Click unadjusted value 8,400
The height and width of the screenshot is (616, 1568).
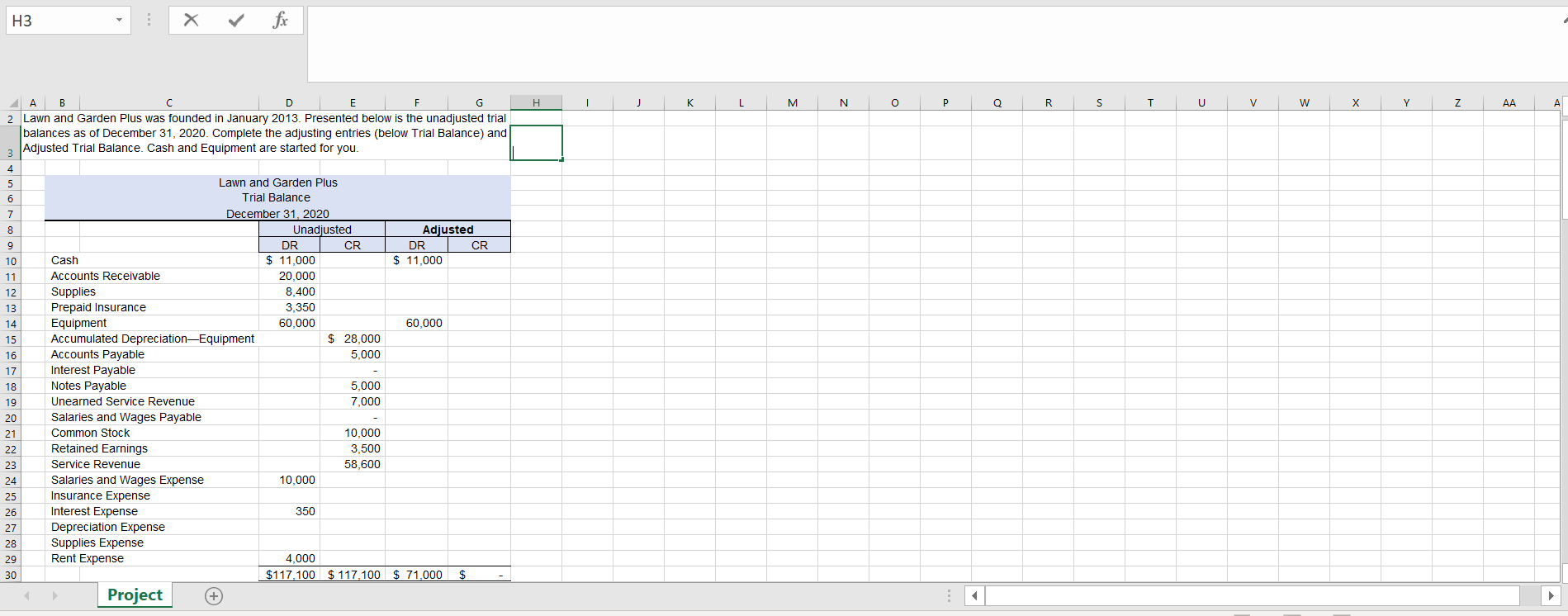(x=300, y=291)
